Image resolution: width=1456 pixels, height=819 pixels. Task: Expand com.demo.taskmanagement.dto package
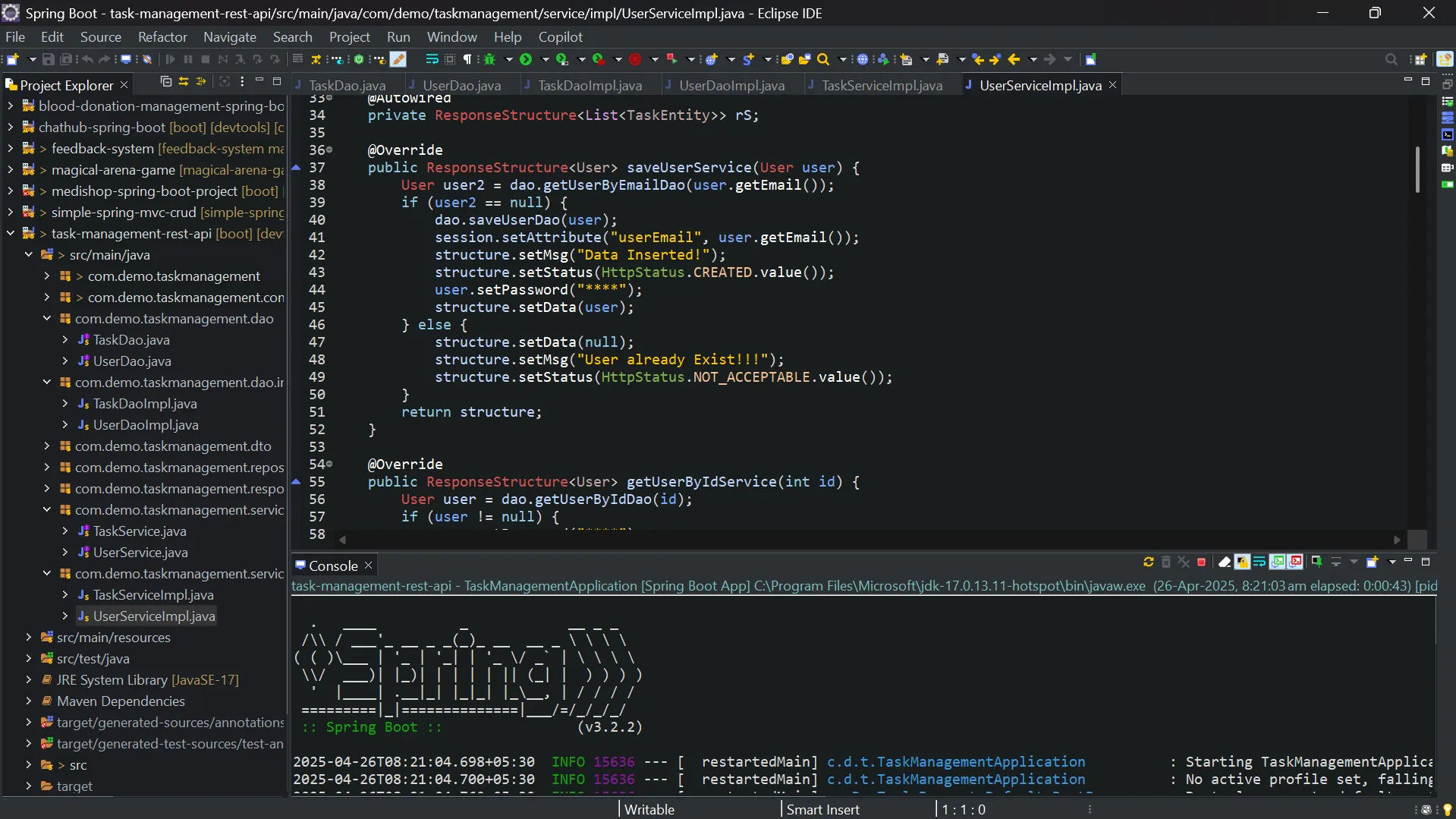pos(47,446)
